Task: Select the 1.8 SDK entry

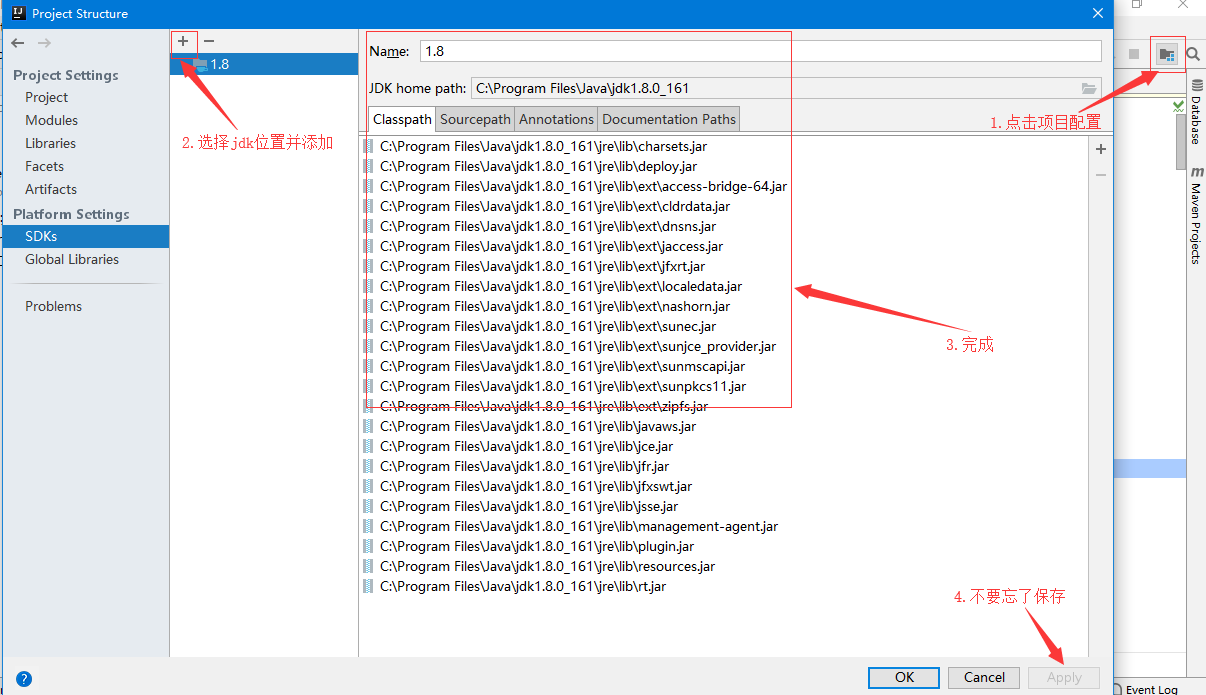Action: 264,64
